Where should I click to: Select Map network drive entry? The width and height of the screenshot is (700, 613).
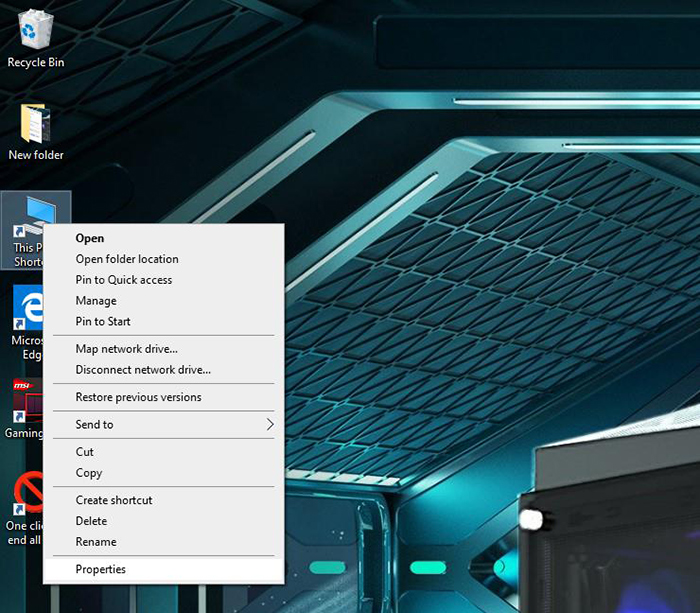tap(127, 349)
